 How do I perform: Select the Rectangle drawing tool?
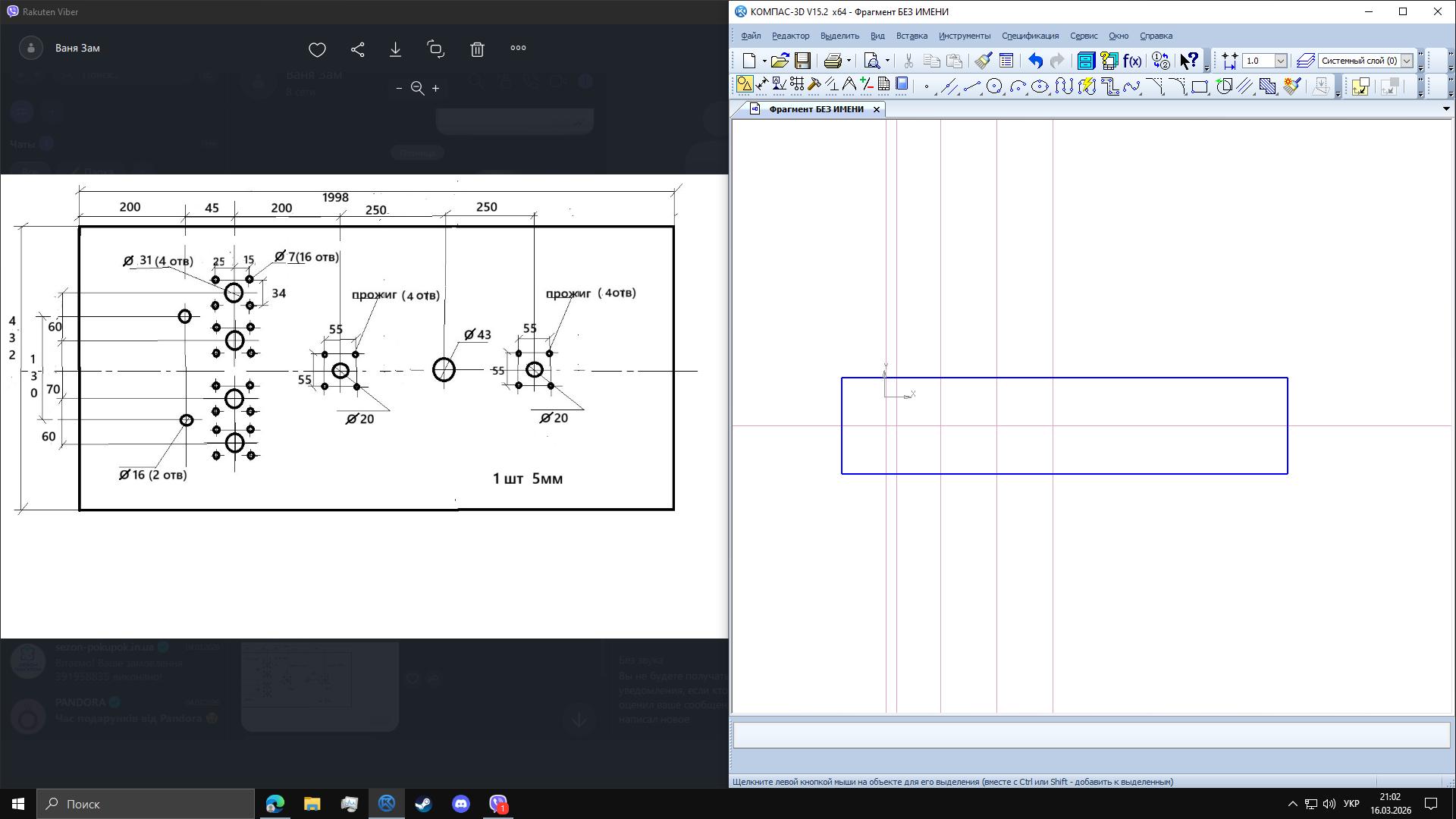tap(1200, 86)
